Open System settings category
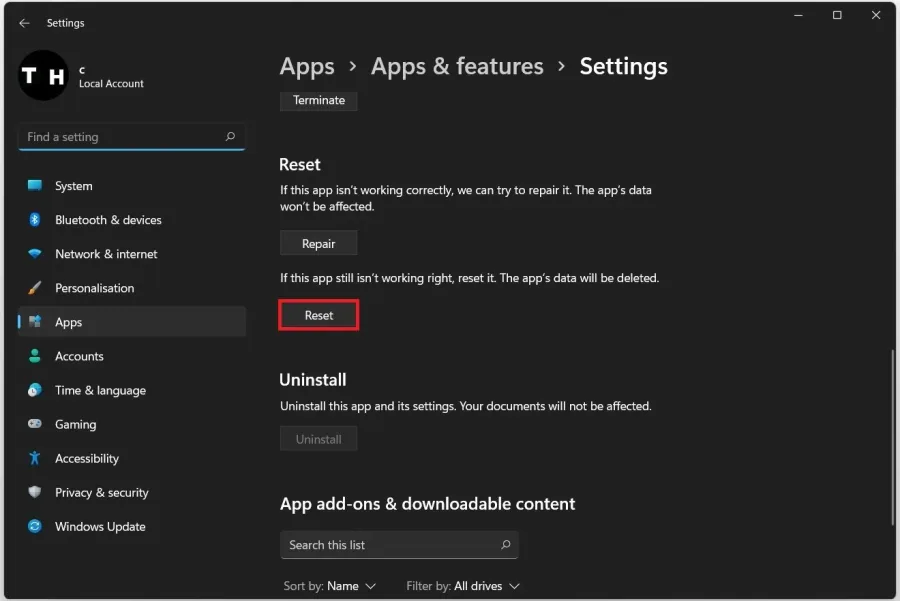900x601 pixels. point(132,185)
